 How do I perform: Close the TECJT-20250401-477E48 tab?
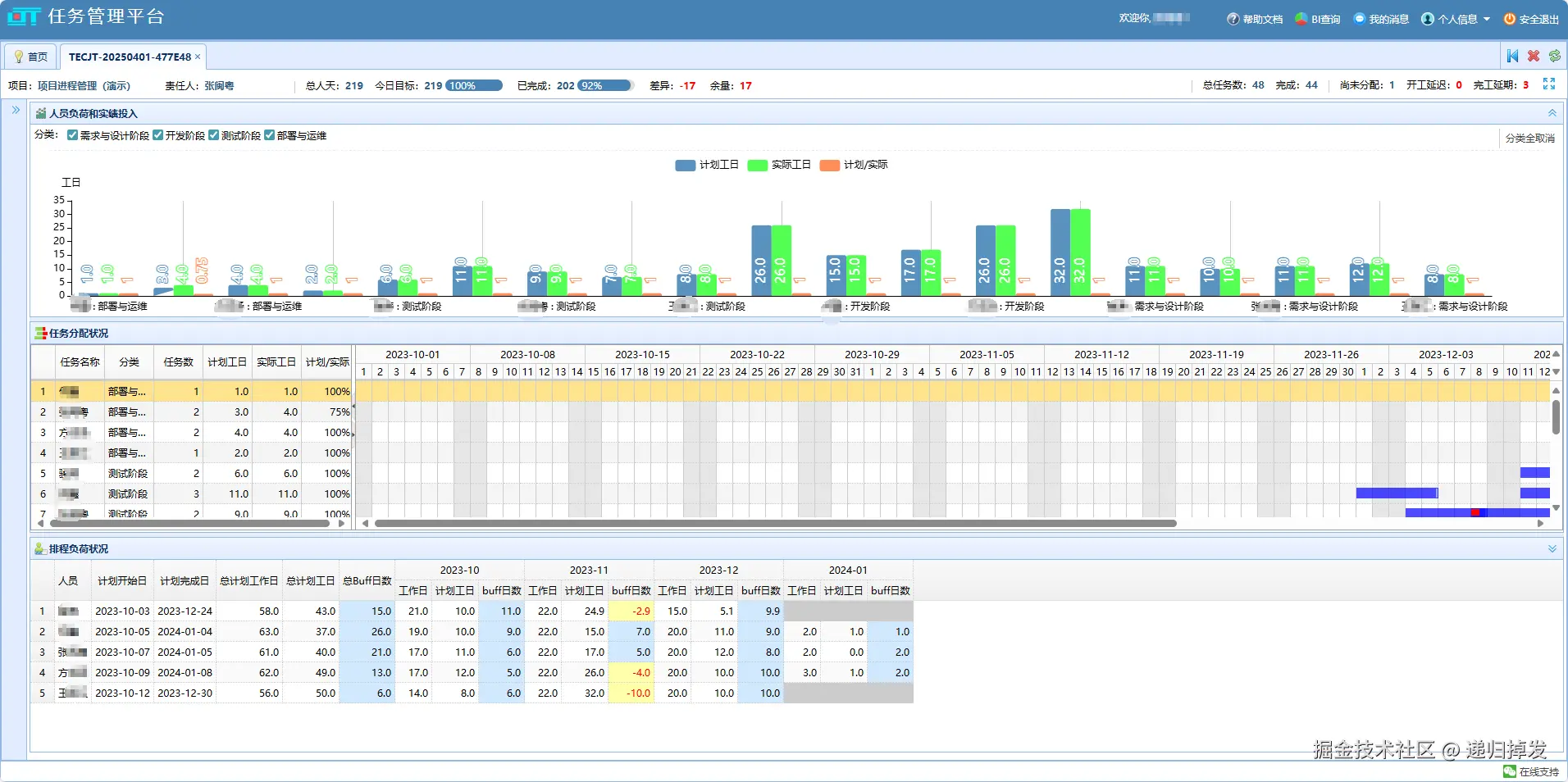click(x=198, y=57)
